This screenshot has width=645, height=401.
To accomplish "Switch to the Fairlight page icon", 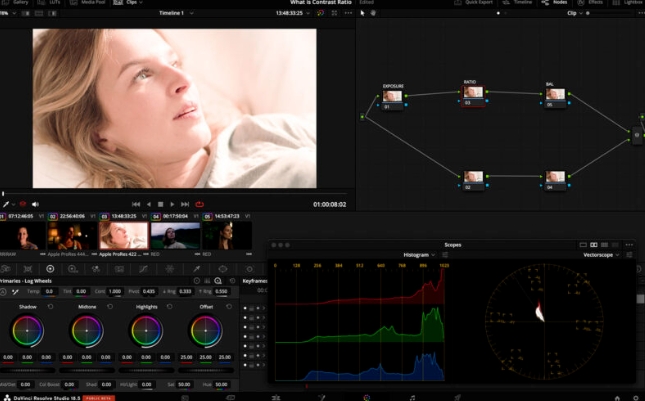I will tap(412, 397).
